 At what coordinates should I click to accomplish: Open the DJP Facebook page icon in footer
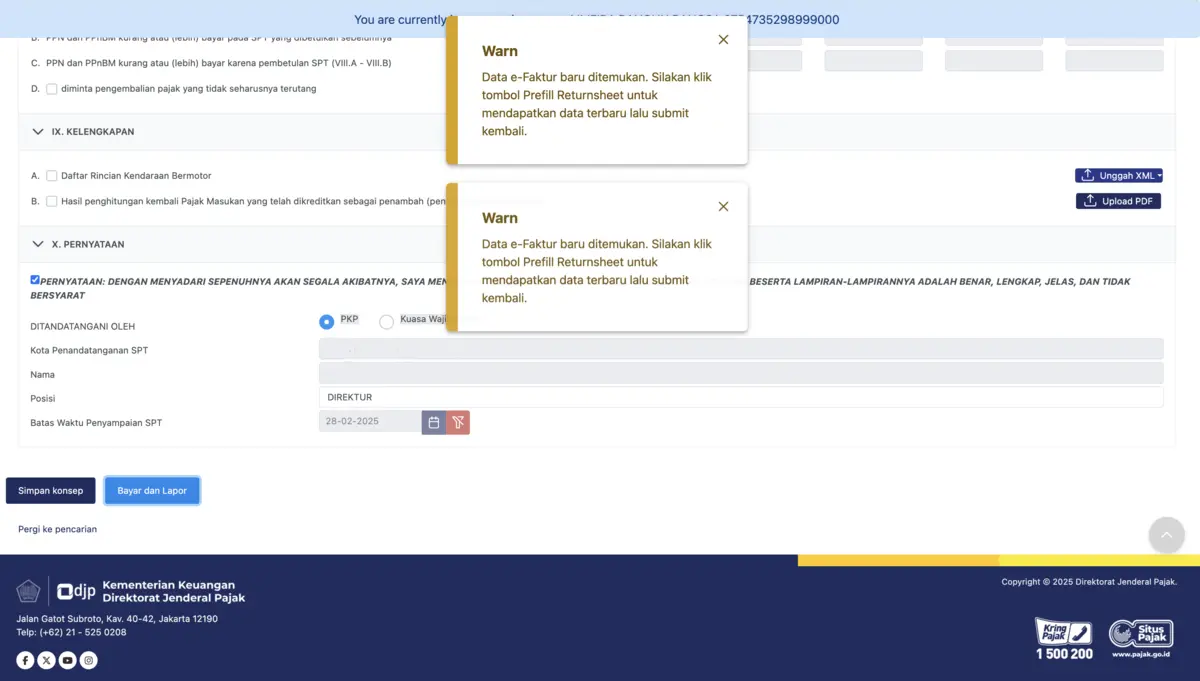[x=24, y=659]
